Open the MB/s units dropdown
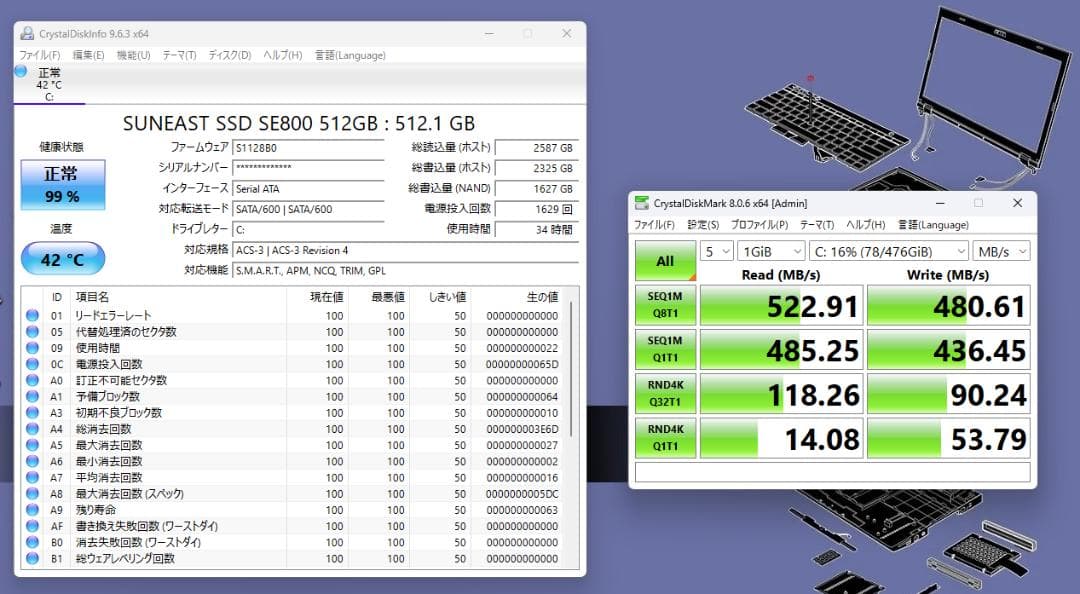This screenshot has height=594, width=1080. point(1001,252)
